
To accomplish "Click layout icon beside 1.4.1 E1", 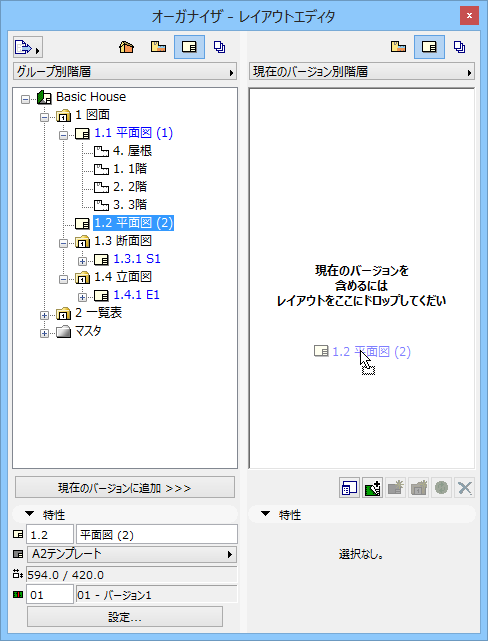I will pyautogui.click(x=101, y=296).
